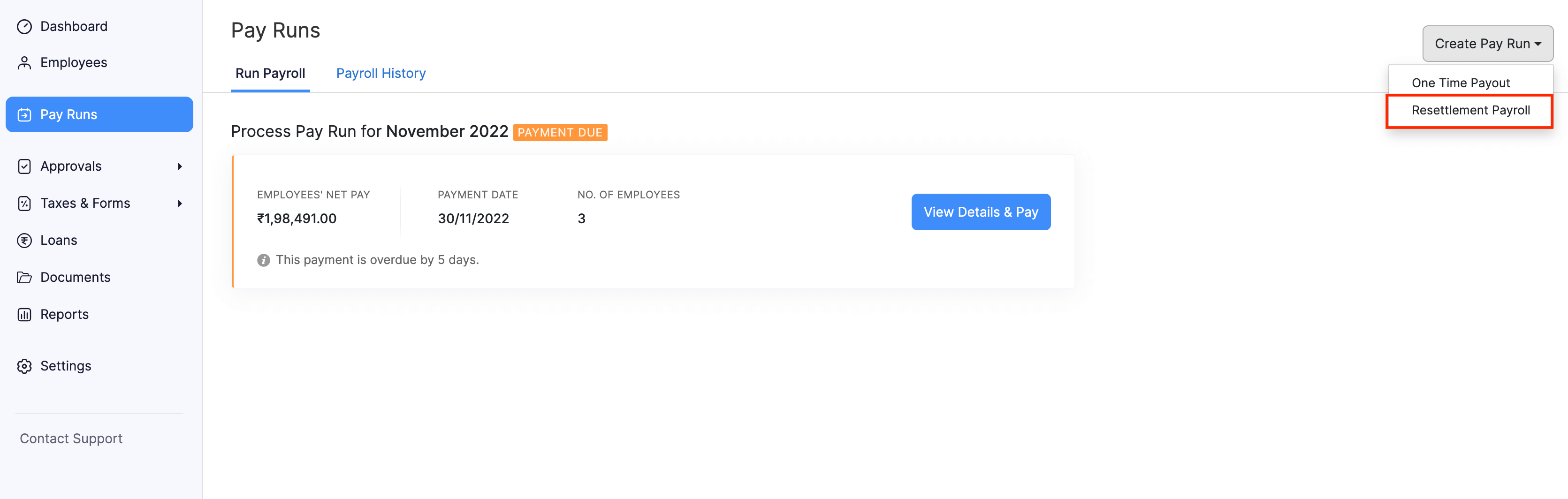Click the View Details & Pay button
Image resolution: width=1568 pixels, height=499 pixels.
[980, 212]
